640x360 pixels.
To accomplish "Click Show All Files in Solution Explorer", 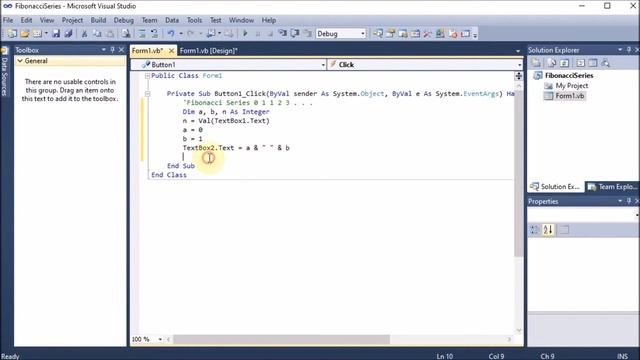I will pyautogui.click(x=551, y=63).
